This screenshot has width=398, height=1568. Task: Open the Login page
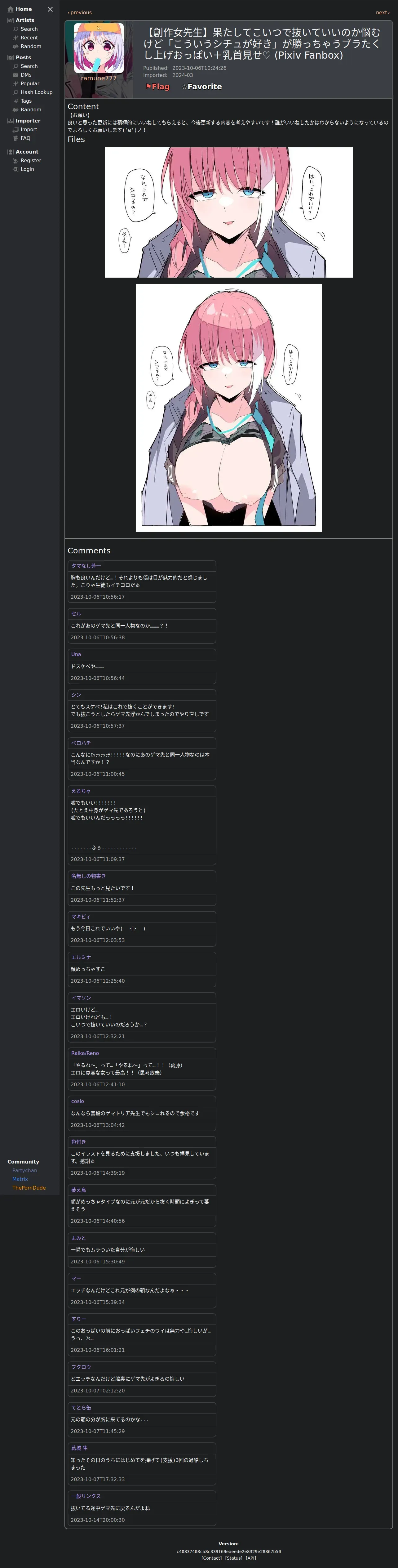point(27,169)
